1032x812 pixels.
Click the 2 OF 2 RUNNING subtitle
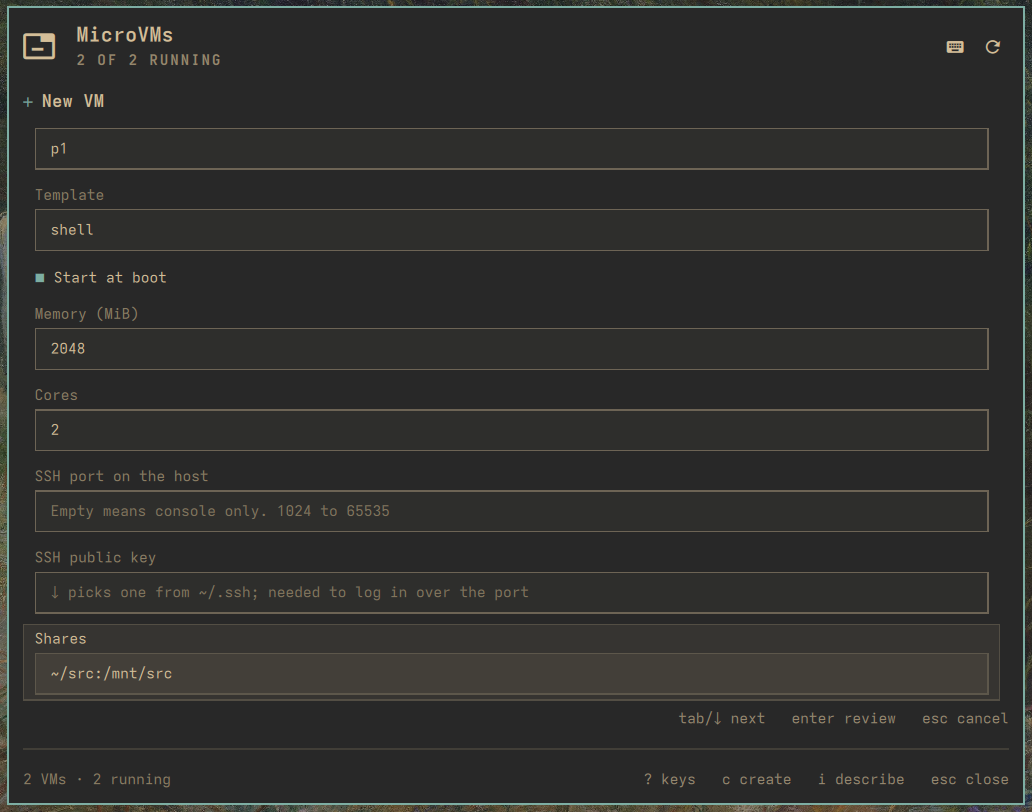[x=149, y=60]
